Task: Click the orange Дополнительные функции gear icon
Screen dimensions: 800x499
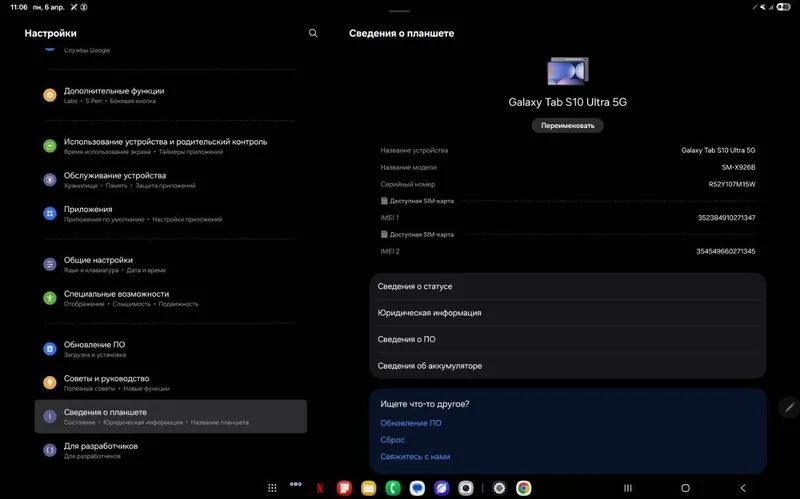Action: 49,95
